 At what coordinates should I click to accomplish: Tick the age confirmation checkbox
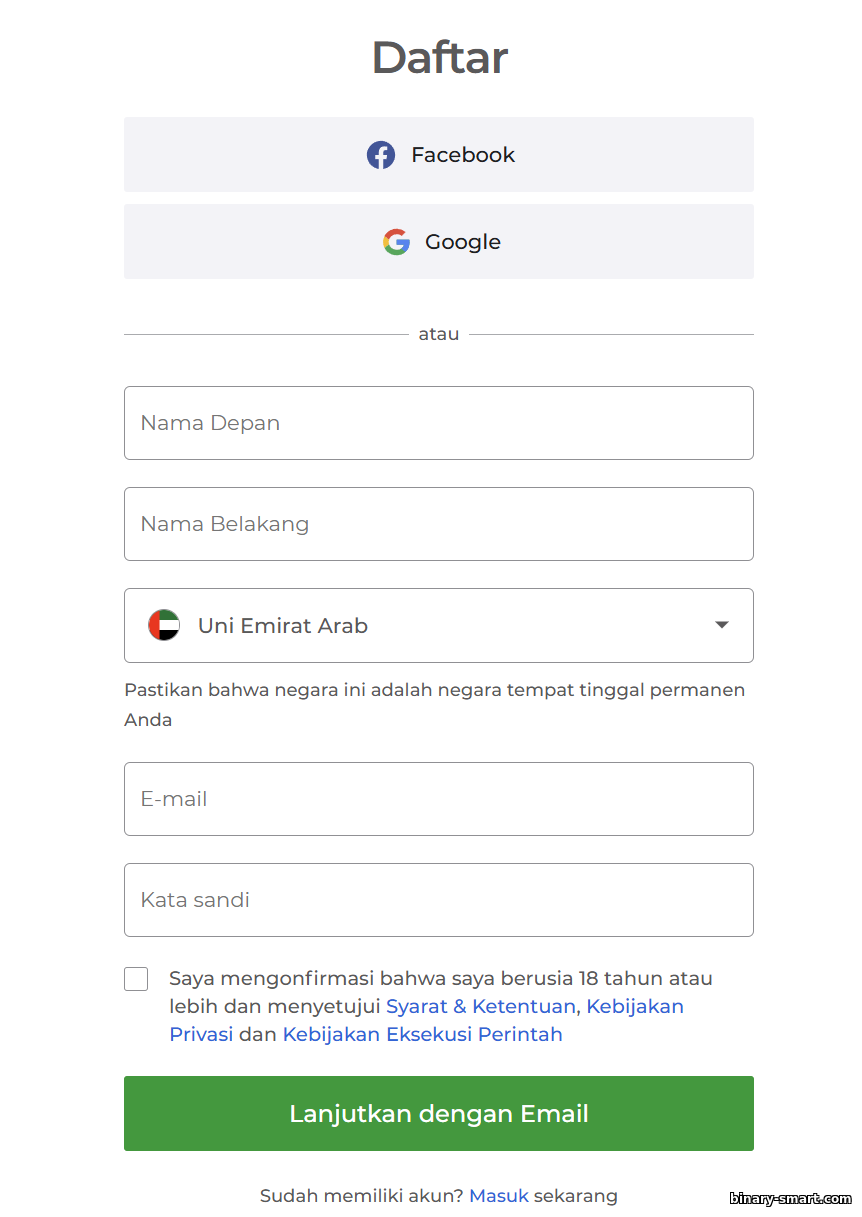(x=136, y=979)
